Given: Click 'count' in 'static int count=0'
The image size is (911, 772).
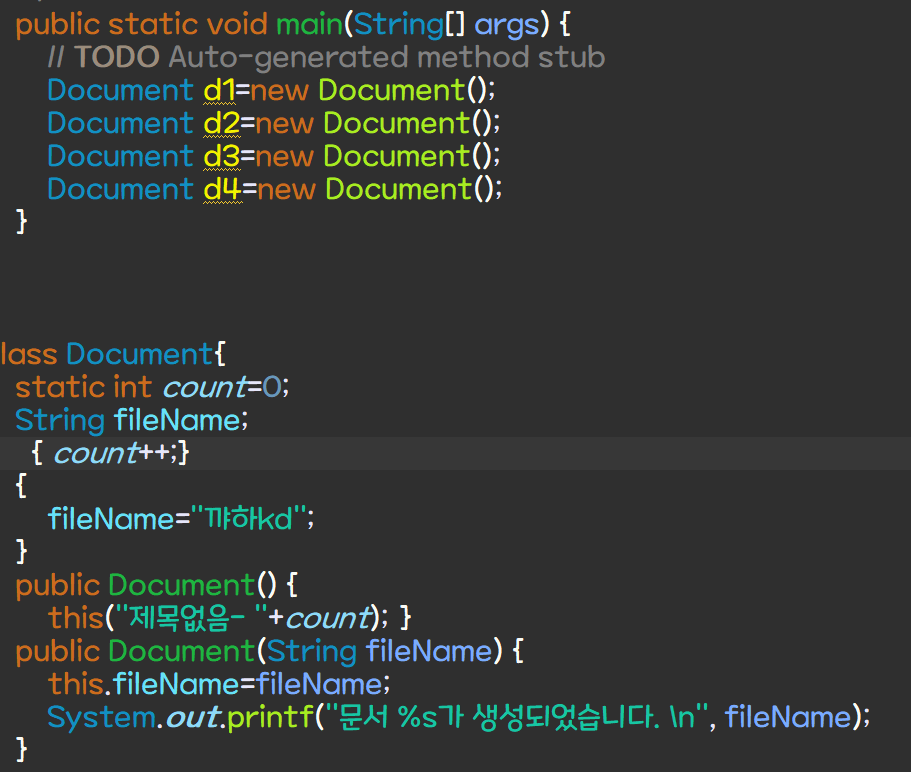Looking at the screenshot, I should pos(205,387).
